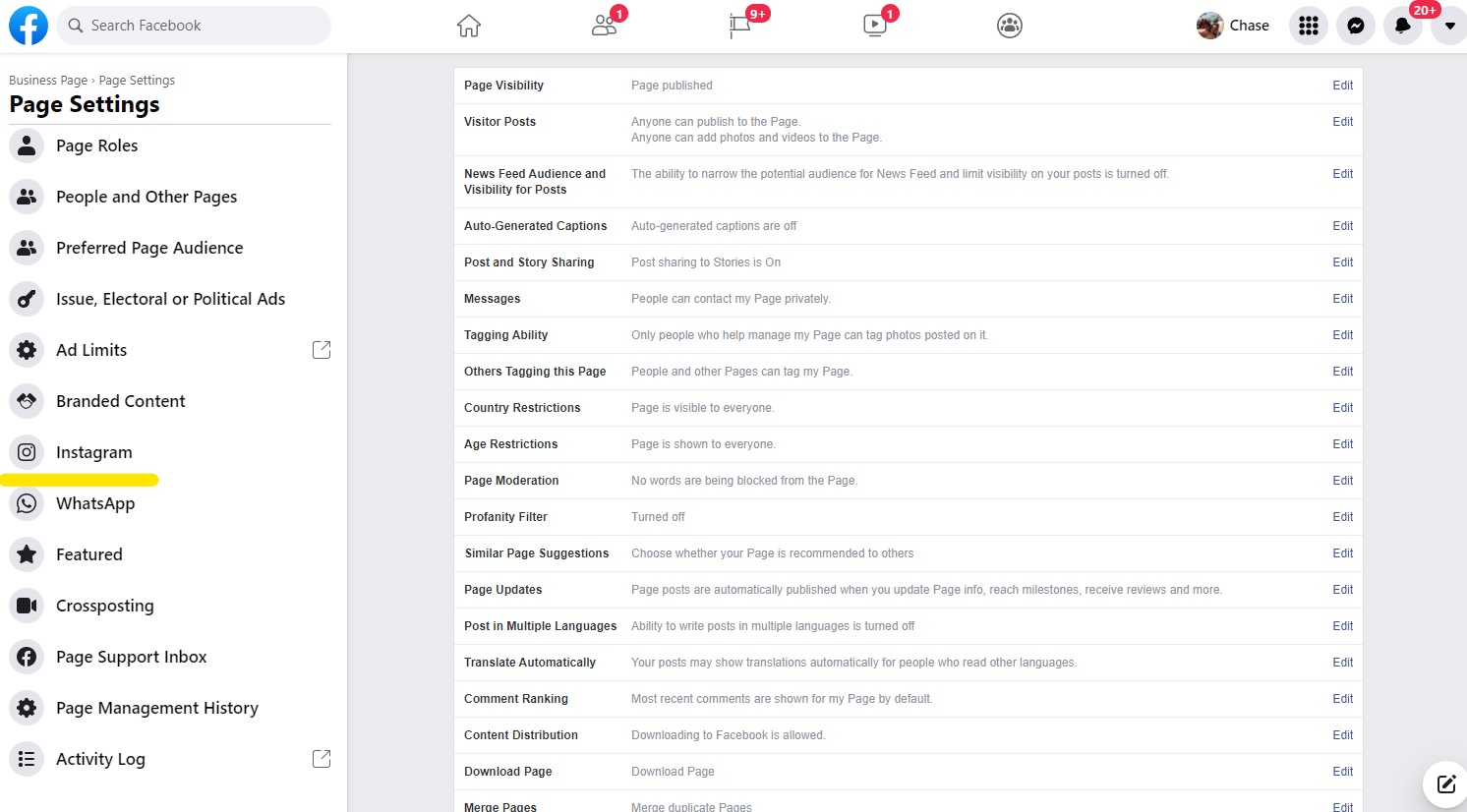The height and width of the screenshot is (812, 1467).
Task: Click the Instagram logo icon
Action: click(27, 452)
